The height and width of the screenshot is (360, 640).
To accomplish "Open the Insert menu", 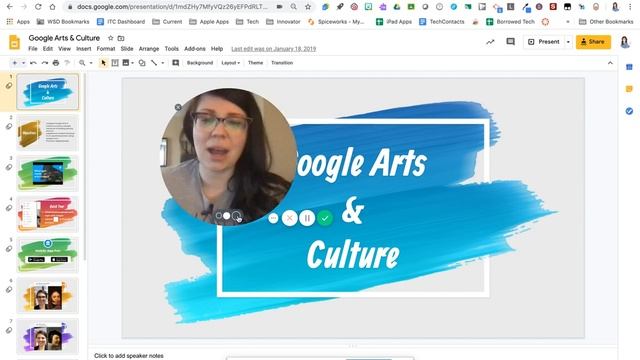I will [x=84, y=49].
